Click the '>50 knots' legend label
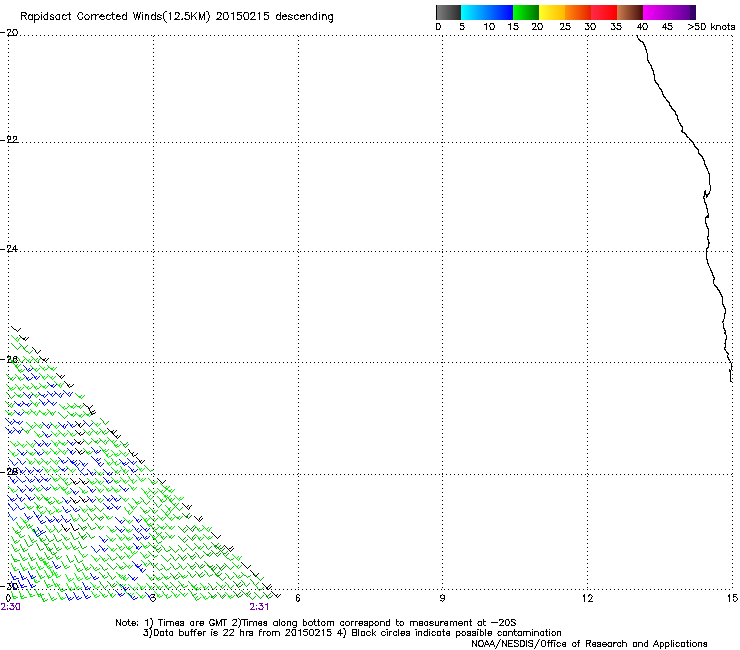Viewport: 740px width, 650px height. click(x=711, y=27)
